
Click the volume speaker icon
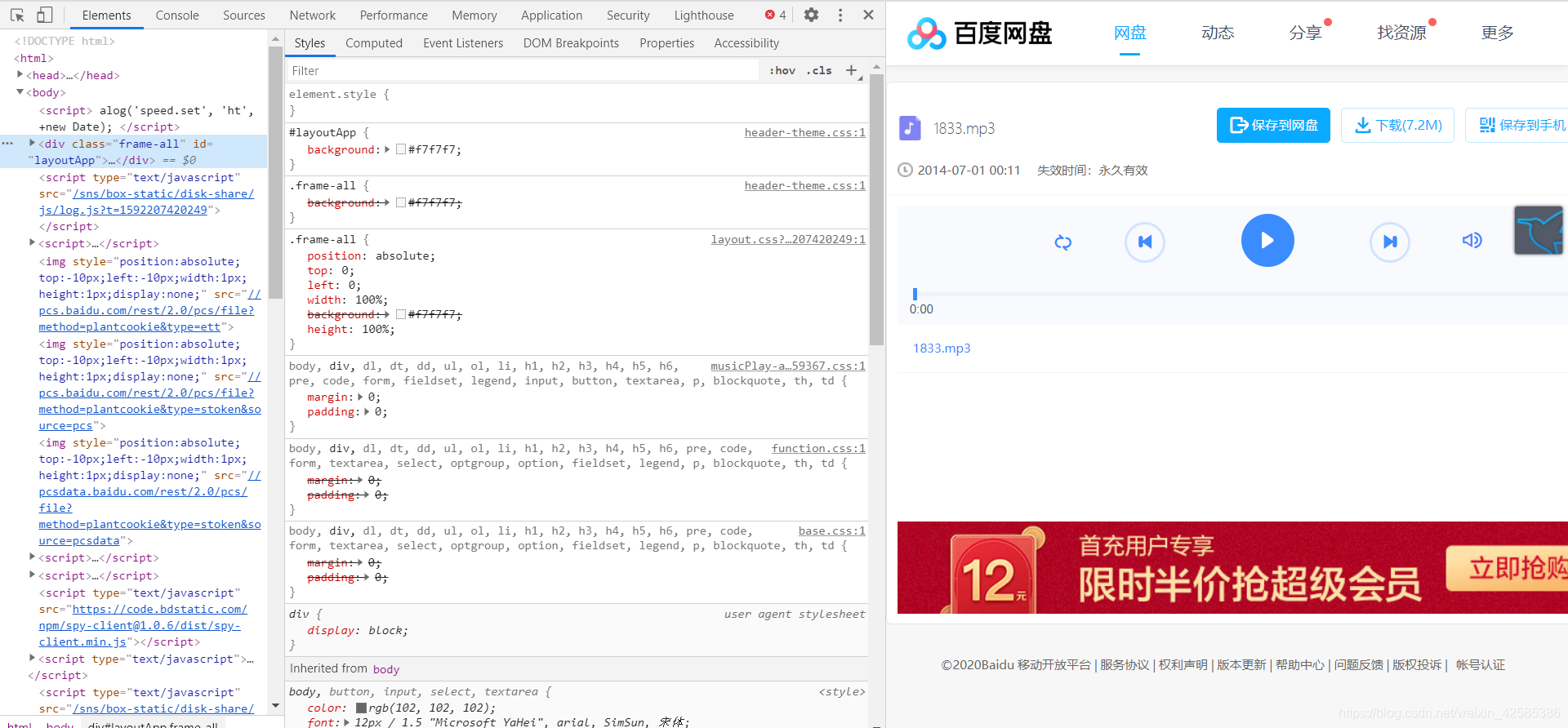click(1472, 240)
